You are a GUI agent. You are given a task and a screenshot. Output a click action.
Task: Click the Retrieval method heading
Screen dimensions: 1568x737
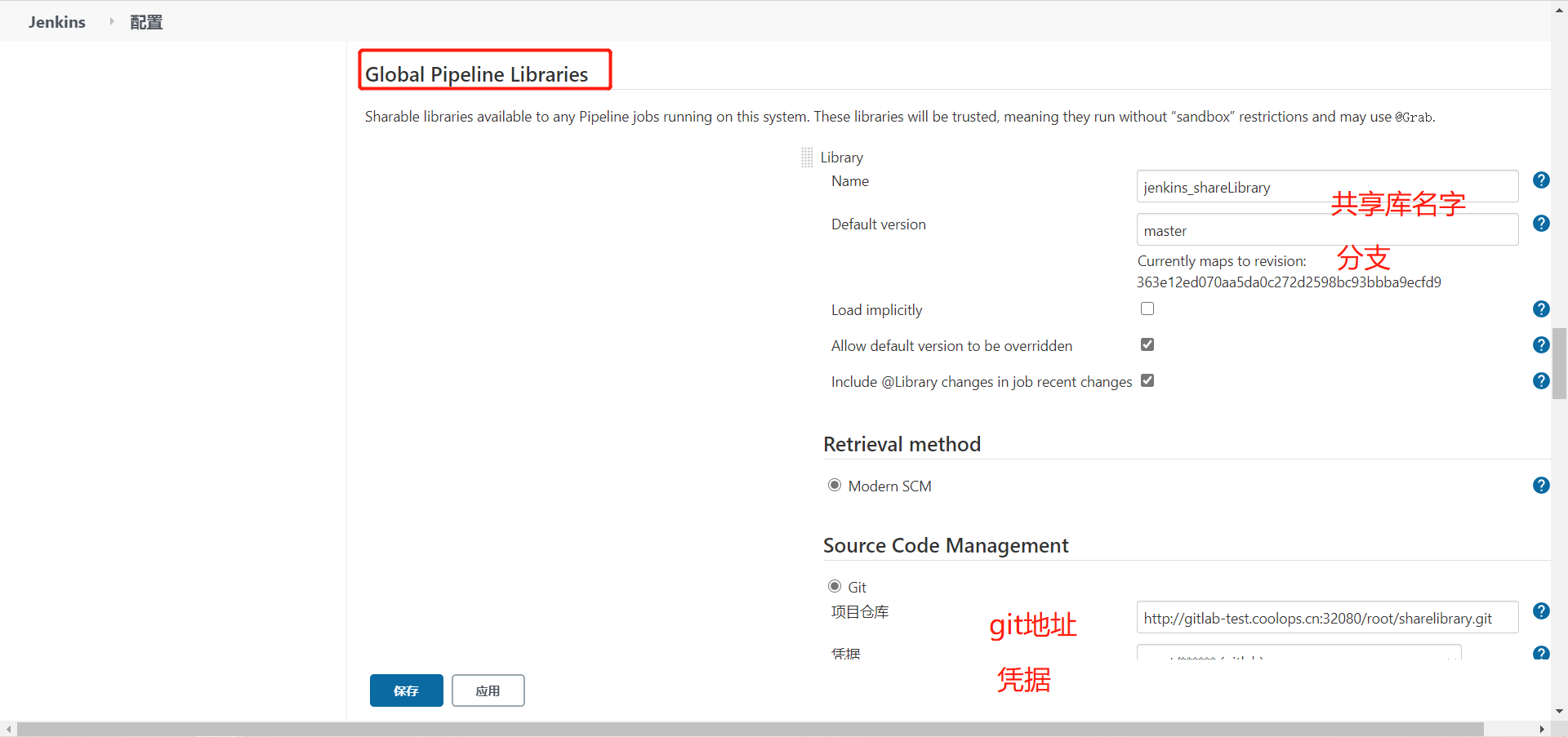click(x=902, y=444)
